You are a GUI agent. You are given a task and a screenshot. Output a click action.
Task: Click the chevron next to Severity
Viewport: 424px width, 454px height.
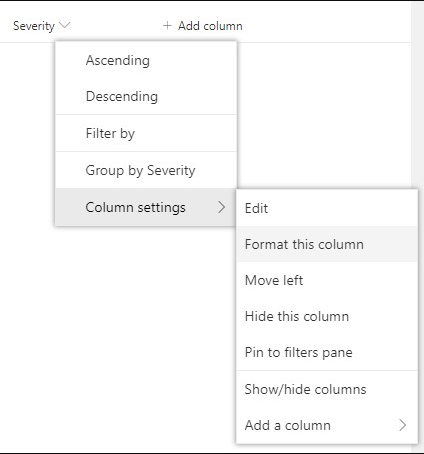pyautogui.click(x=64, y=25)
